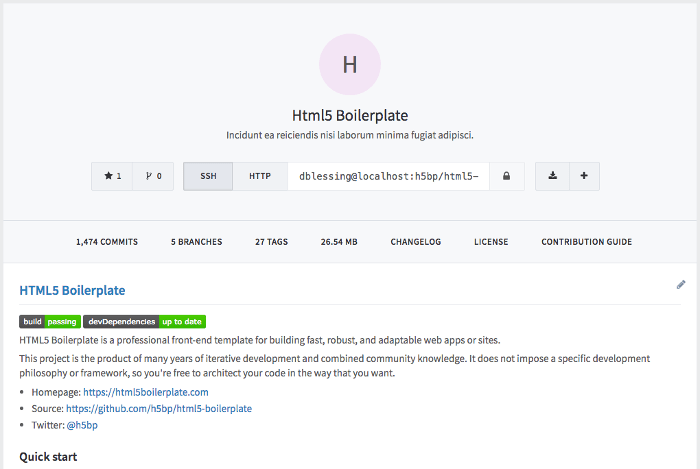Viewport: 700px width, 469px height.
Task: Open the Contribution Guide
Action: [587, 242]
